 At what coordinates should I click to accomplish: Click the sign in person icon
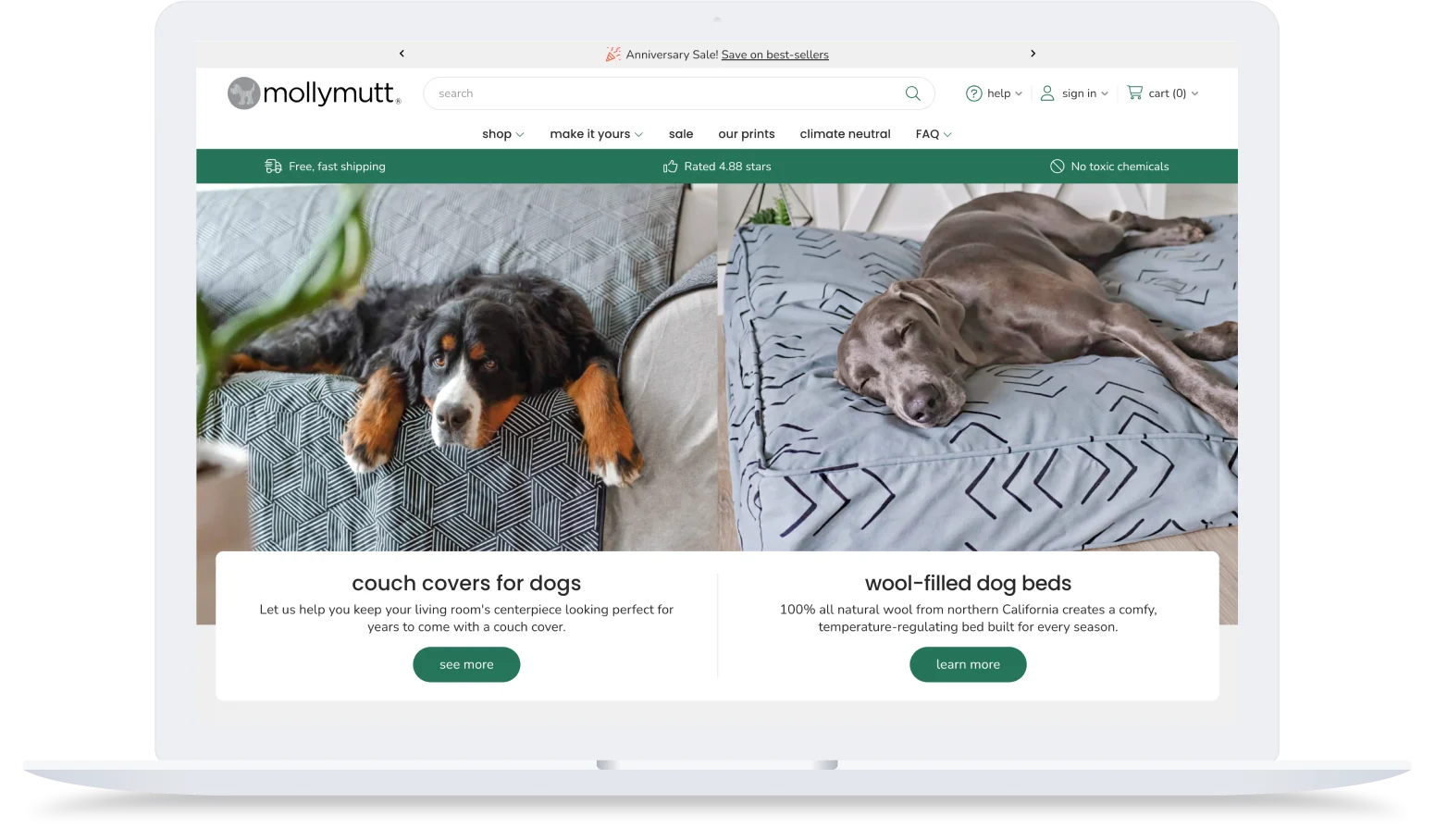pos(1047,93)
